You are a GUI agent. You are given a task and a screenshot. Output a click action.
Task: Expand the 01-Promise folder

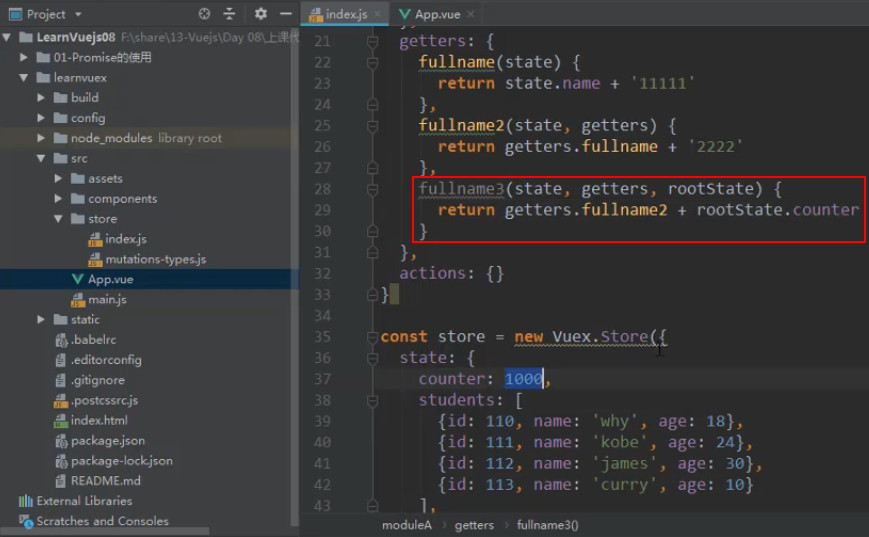click(23, 57)
